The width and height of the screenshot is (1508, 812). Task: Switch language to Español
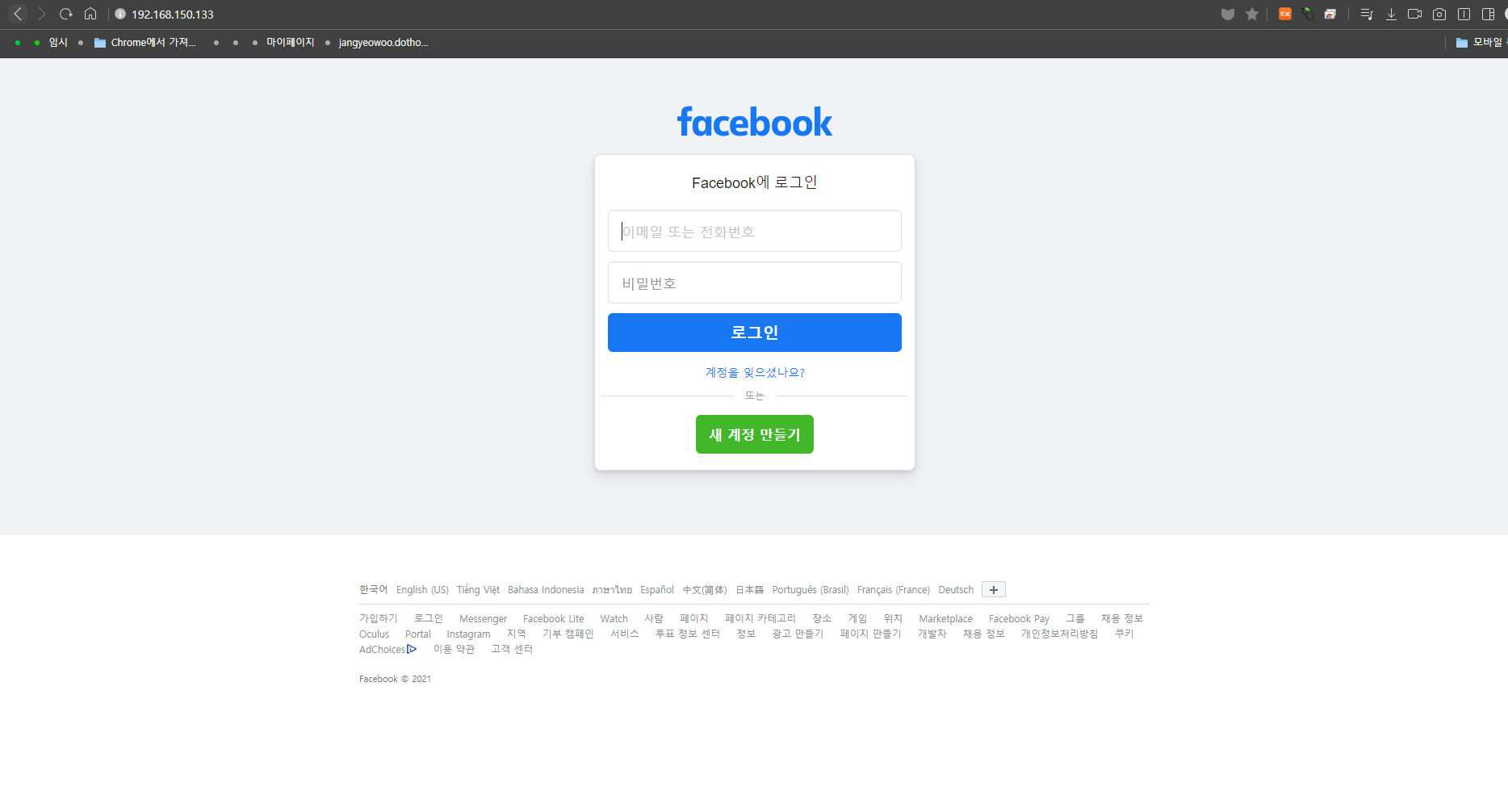[x=657, y=590]
